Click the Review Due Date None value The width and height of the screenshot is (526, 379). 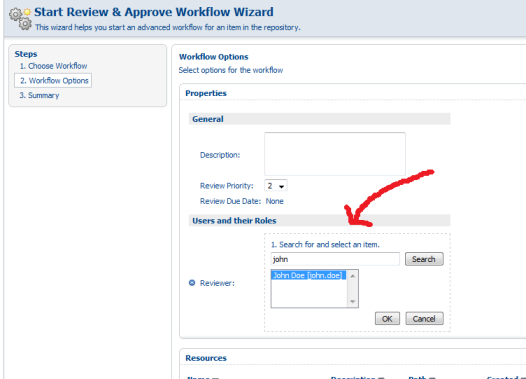tap(274, 201)
